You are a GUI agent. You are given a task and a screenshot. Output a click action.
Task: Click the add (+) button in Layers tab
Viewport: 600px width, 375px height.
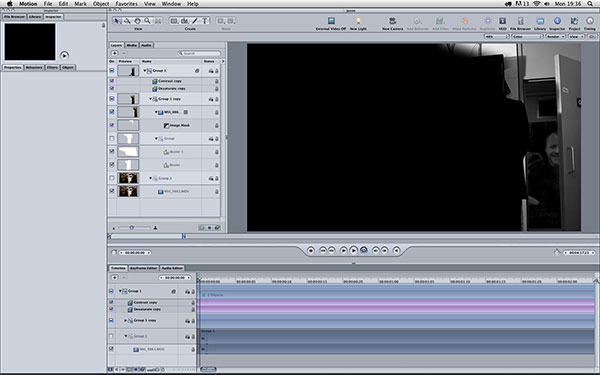pos(114,53)
